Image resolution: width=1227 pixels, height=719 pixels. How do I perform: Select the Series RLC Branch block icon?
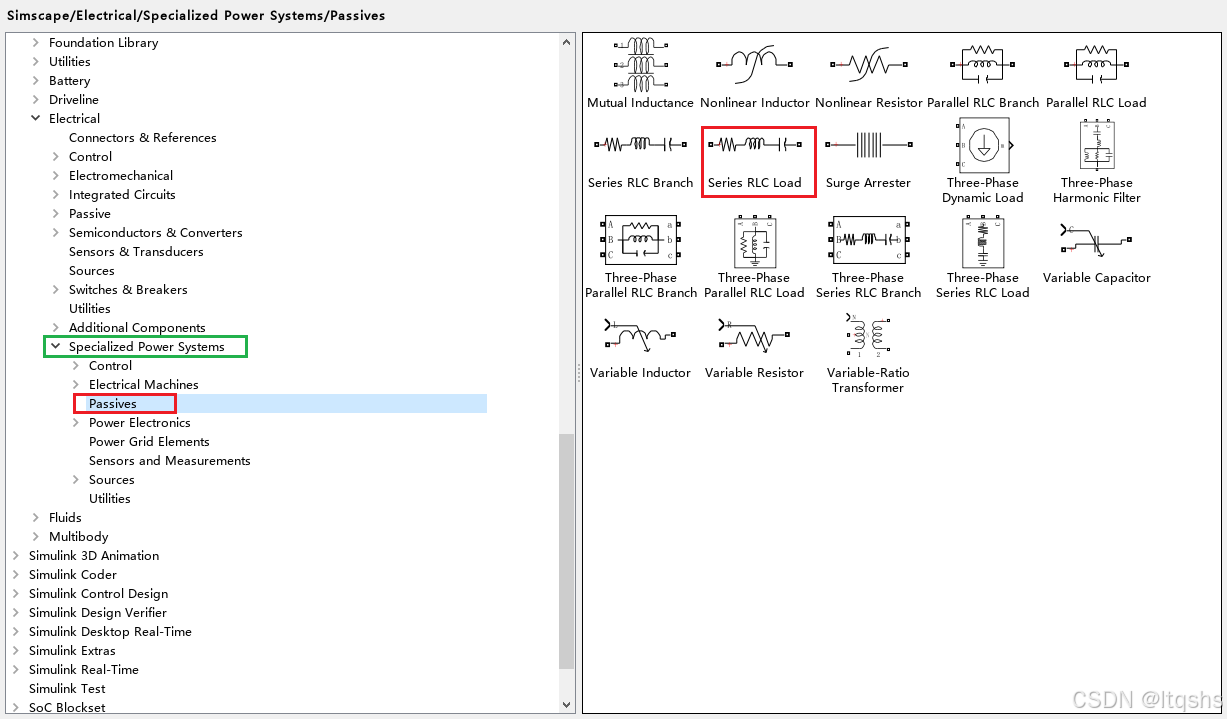tap(640, 145)
